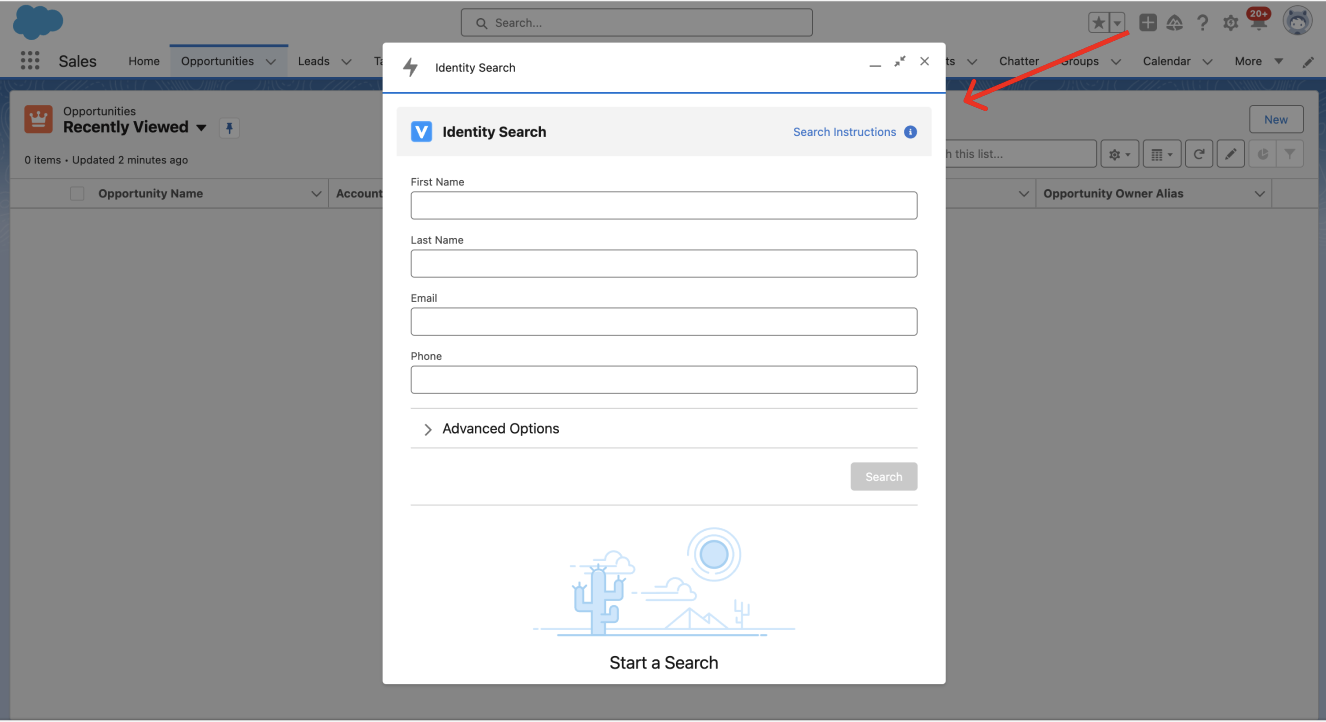
Task: Open the Help question mark icon
Action: (x=1203, y=22)
